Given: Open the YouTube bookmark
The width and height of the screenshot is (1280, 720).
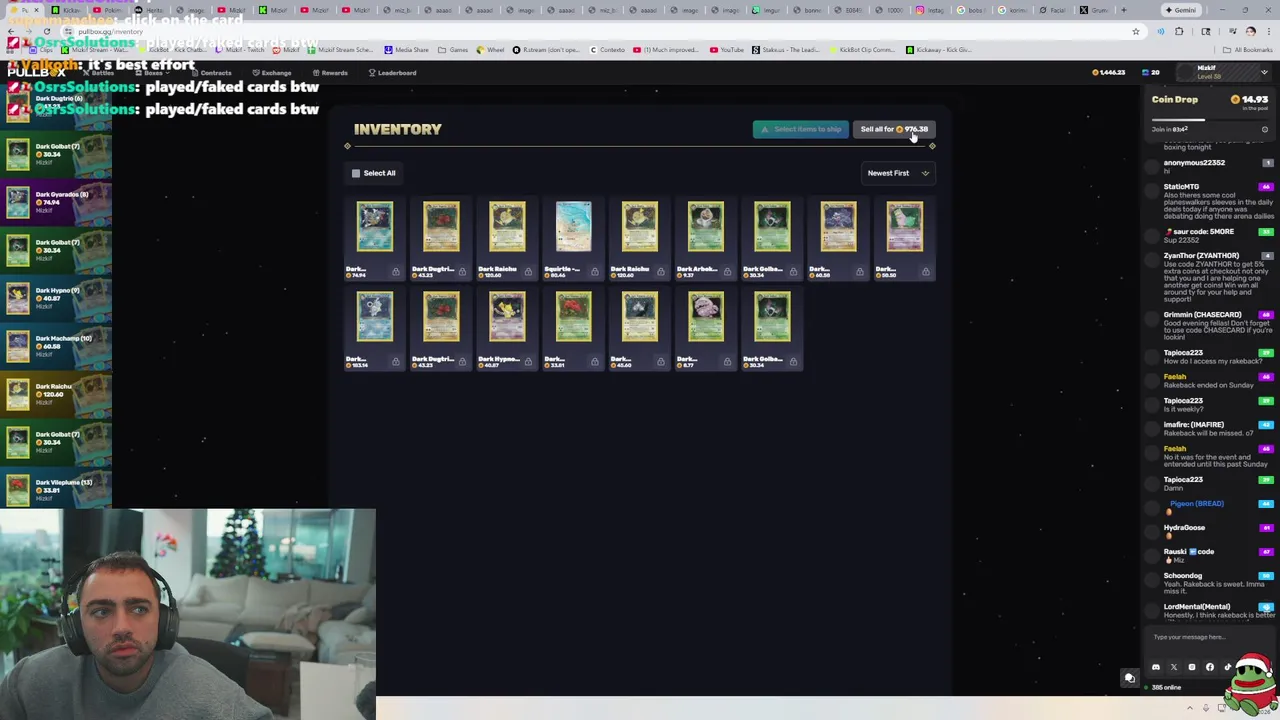Looking at the screenshot, I should coord(727,50).
